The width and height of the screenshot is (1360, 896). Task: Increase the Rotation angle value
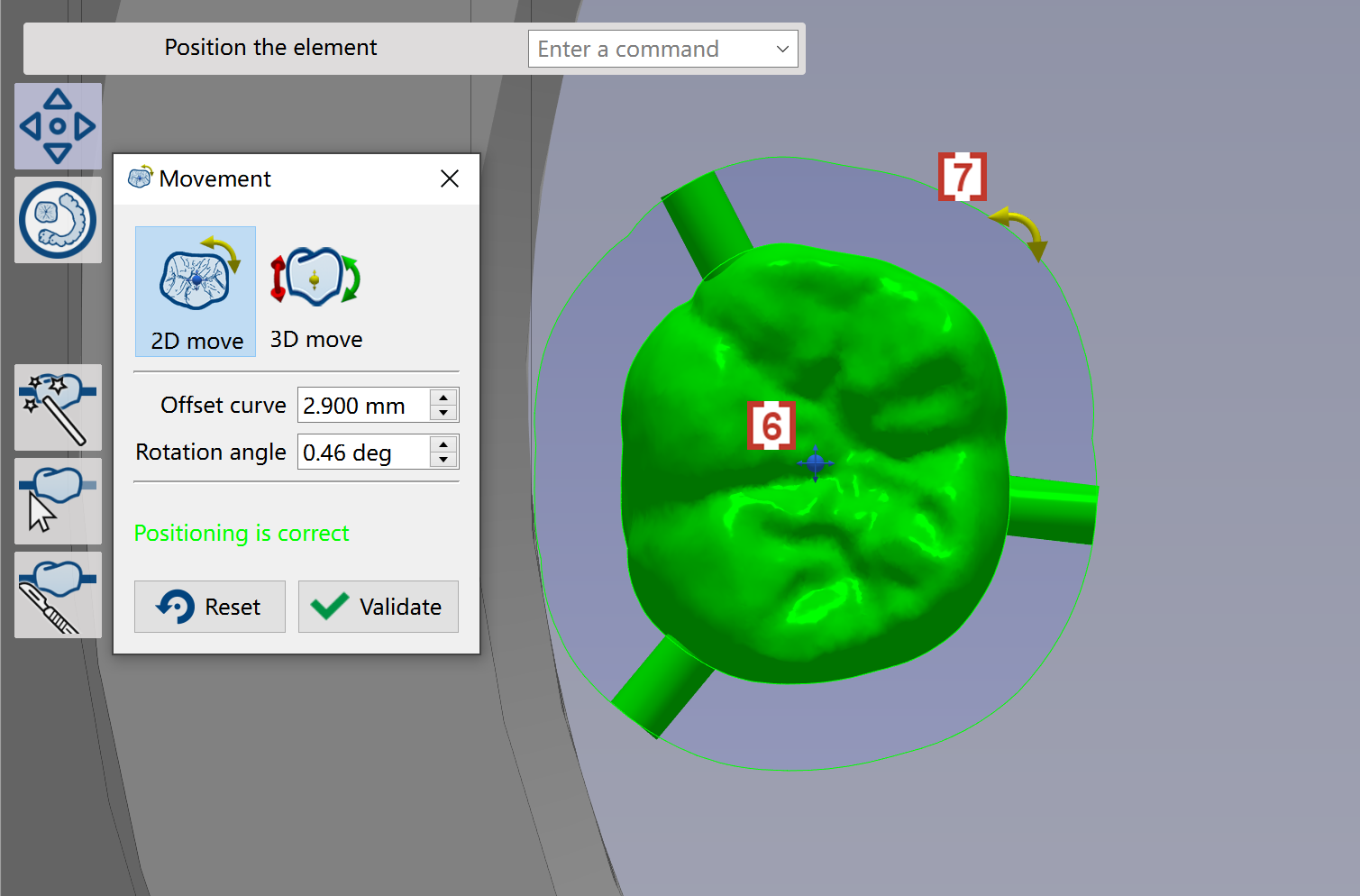click(x=443, y=443)
